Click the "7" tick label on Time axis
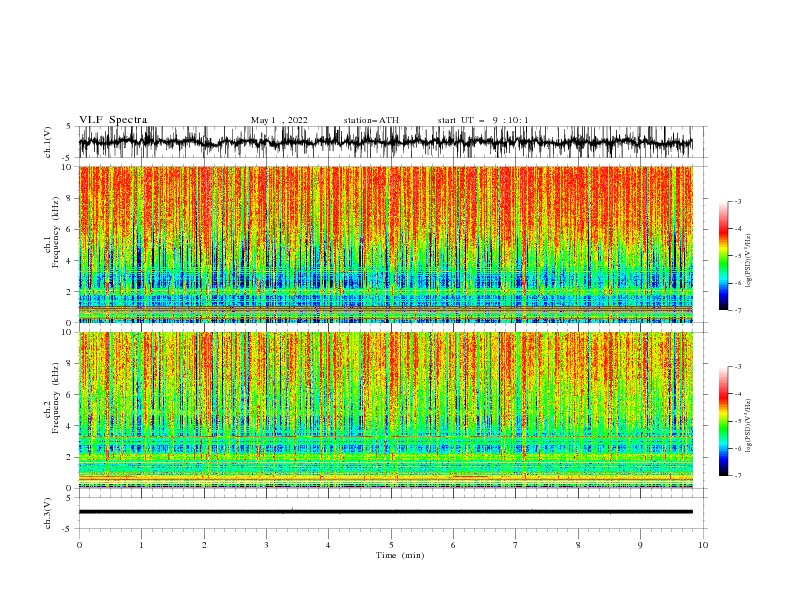 coord(516,545)
